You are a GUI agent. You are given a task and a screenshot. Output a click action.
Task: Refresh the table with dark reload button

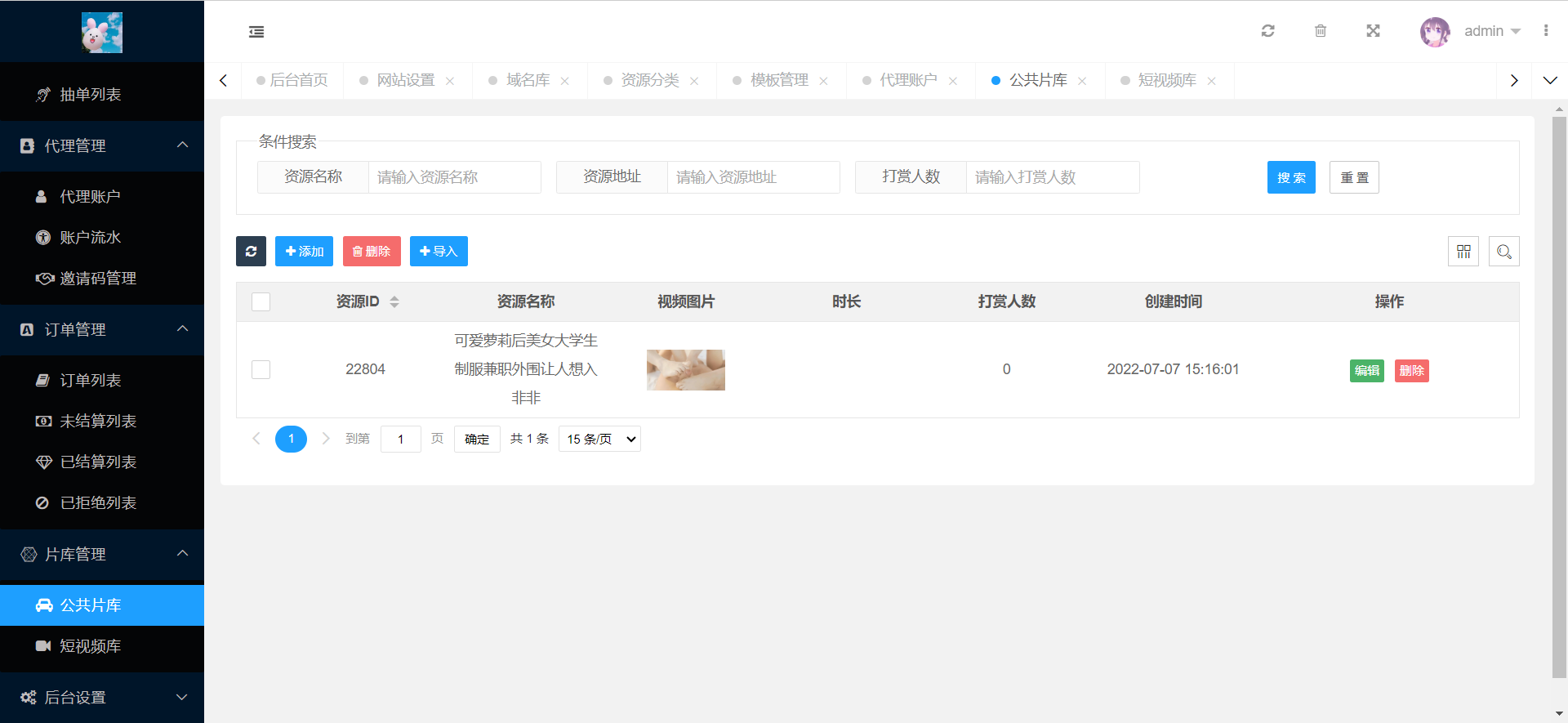pos(252,252)
